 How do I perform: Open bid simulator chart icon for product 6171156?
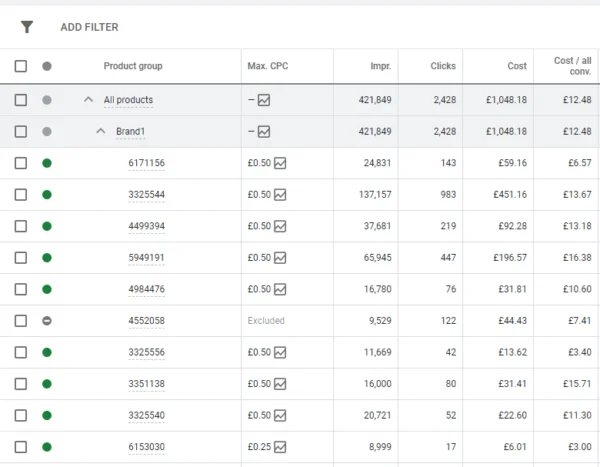281,163
